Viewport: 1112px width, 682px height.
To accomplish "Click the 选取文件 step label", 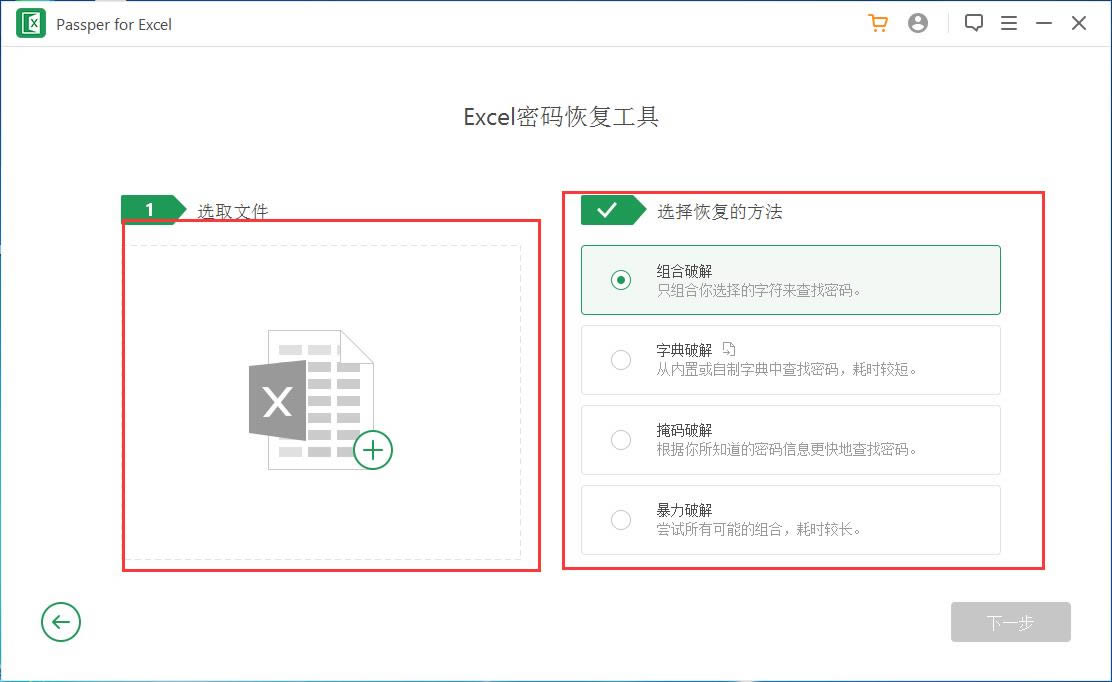I will (x=233, y=211).
